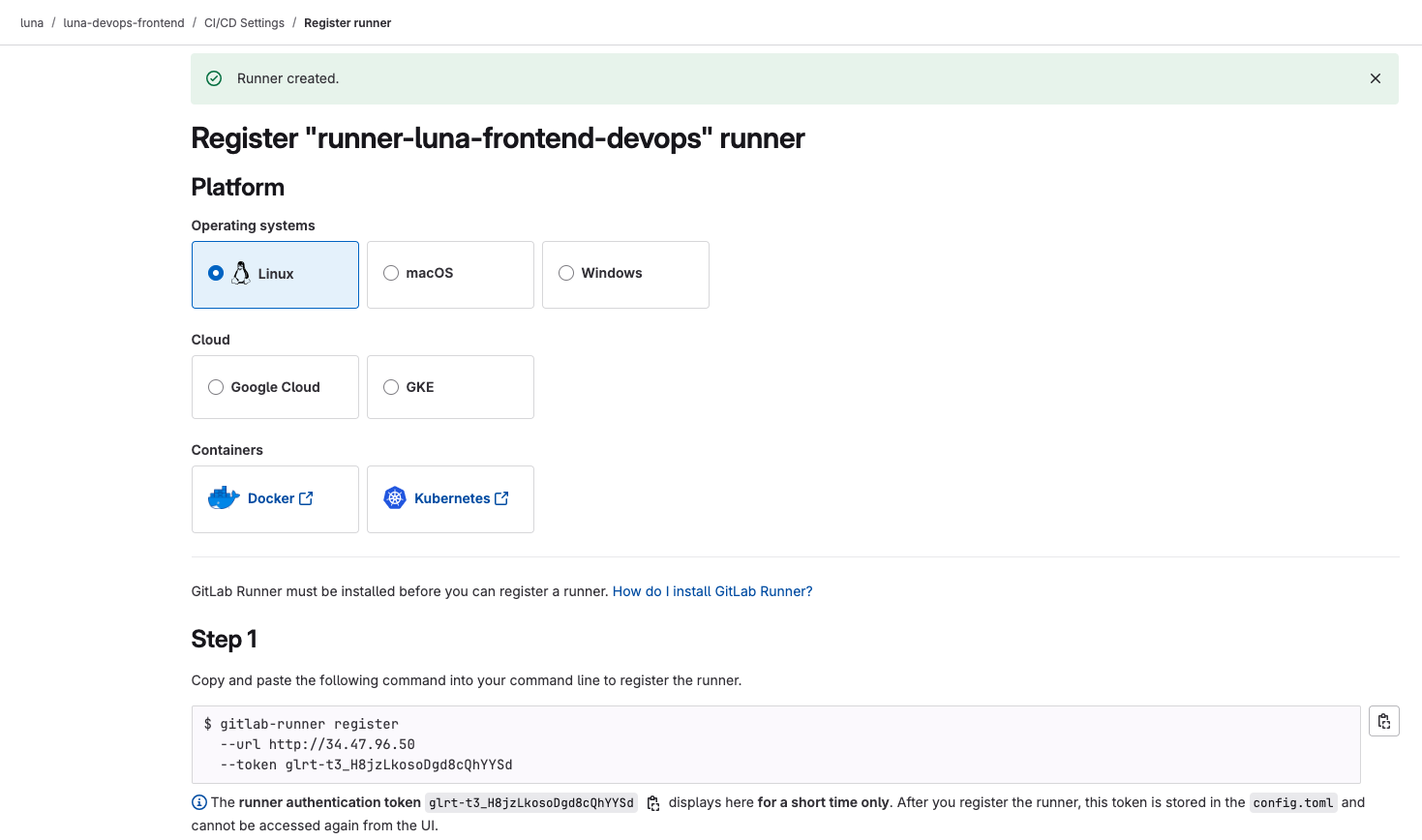
Task: Click external link icon next to Docker
Action: click(306, 498)
